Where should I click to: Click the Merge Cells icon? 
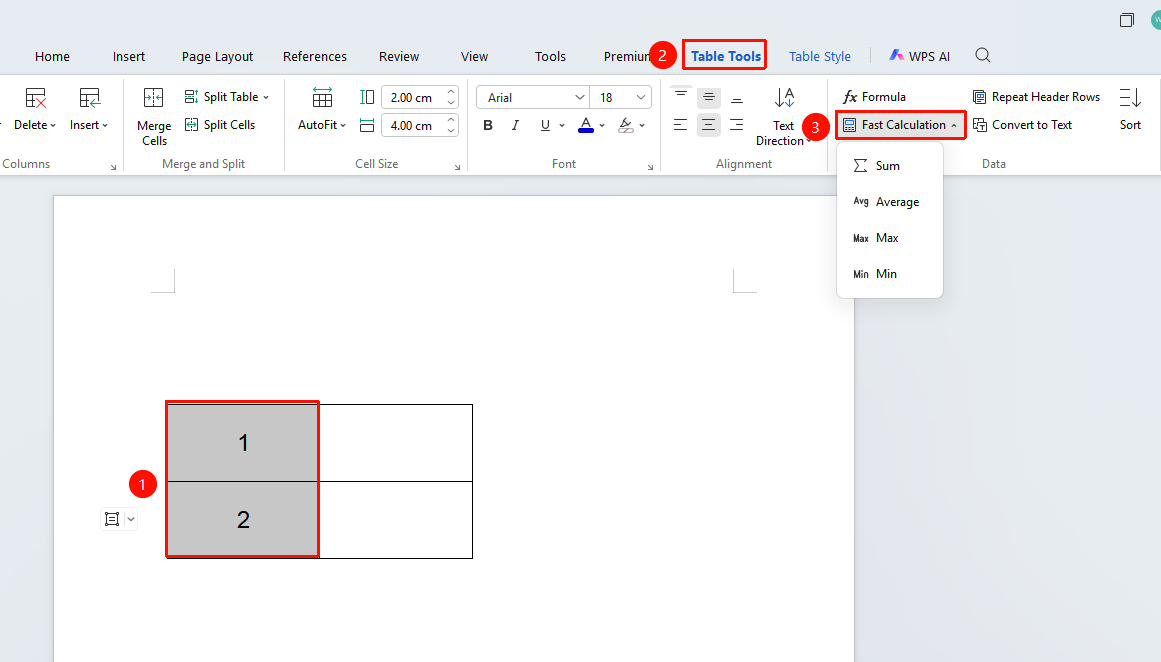click(x=153, y=98)
